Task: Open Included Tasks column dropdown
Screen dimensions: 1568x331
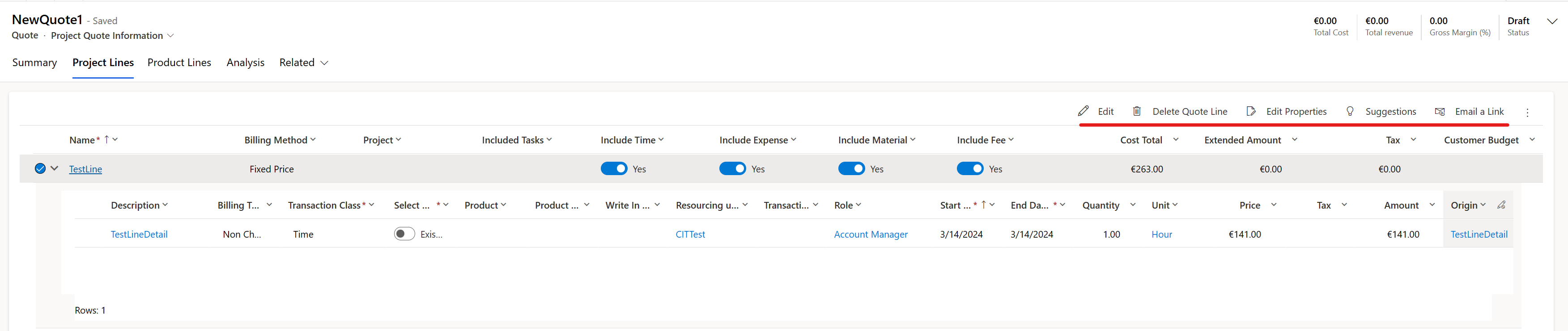Action: tap(549, 140)
